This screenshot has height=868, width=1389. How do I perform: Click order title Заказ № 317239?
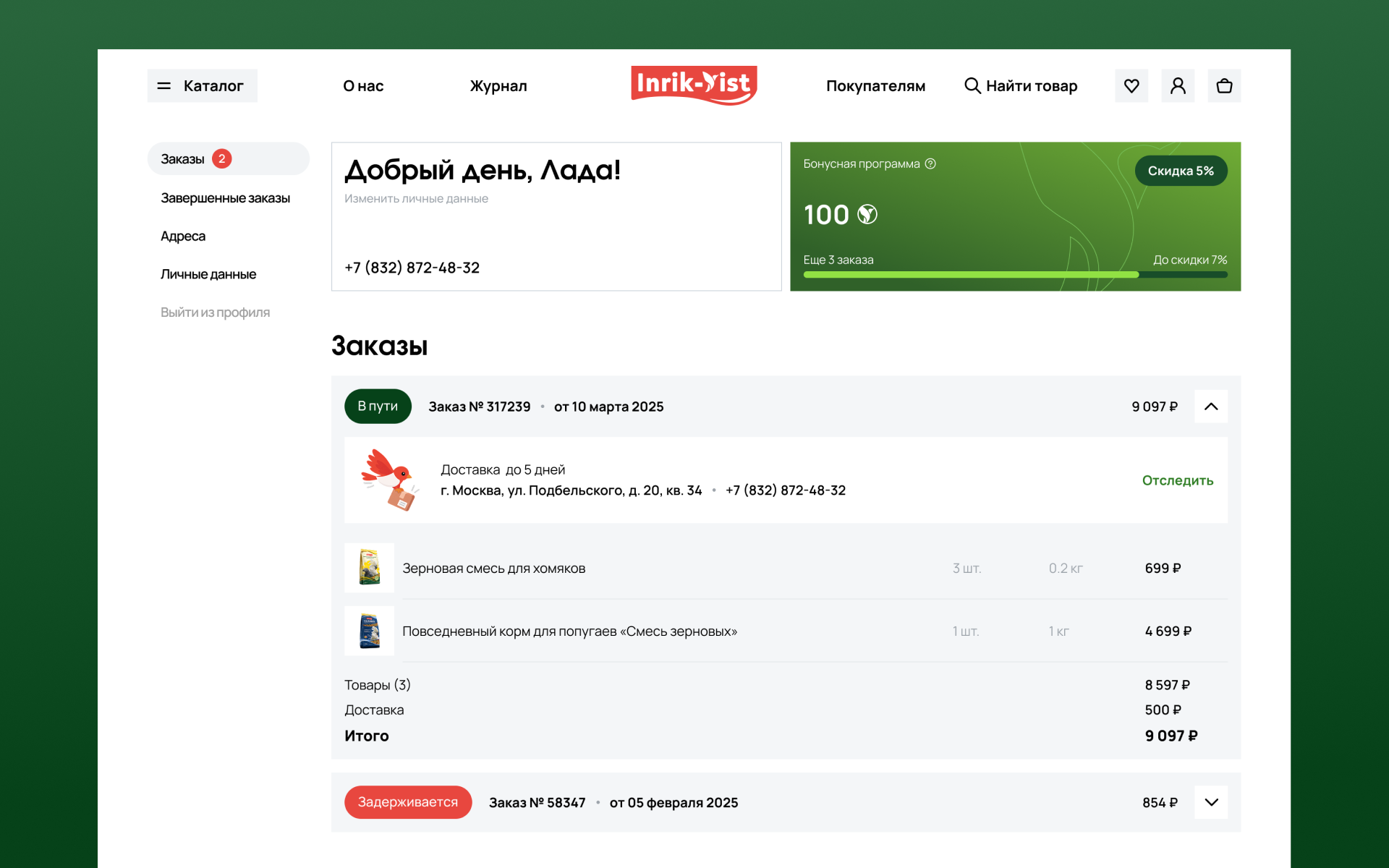click(x=480, y=407)
